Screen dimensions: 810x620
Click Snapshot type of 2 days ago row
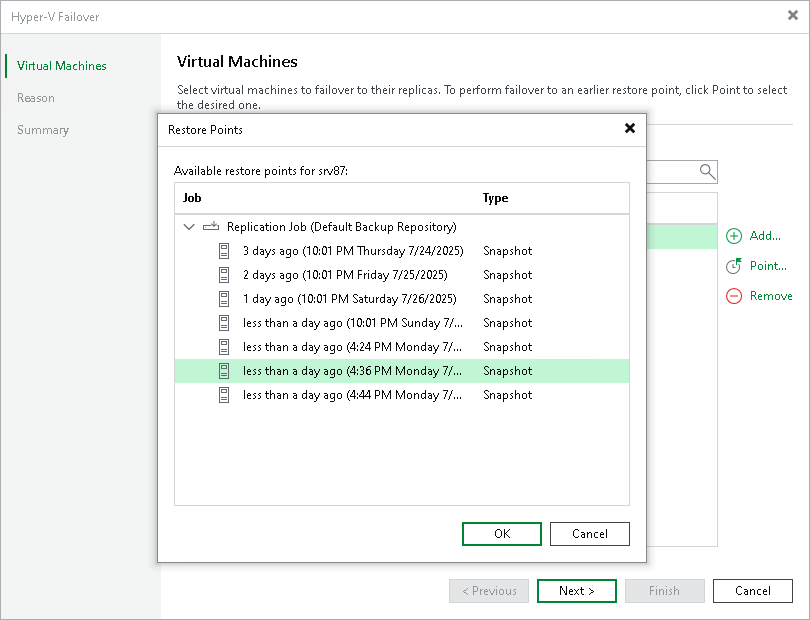click(x=507, y=275)
